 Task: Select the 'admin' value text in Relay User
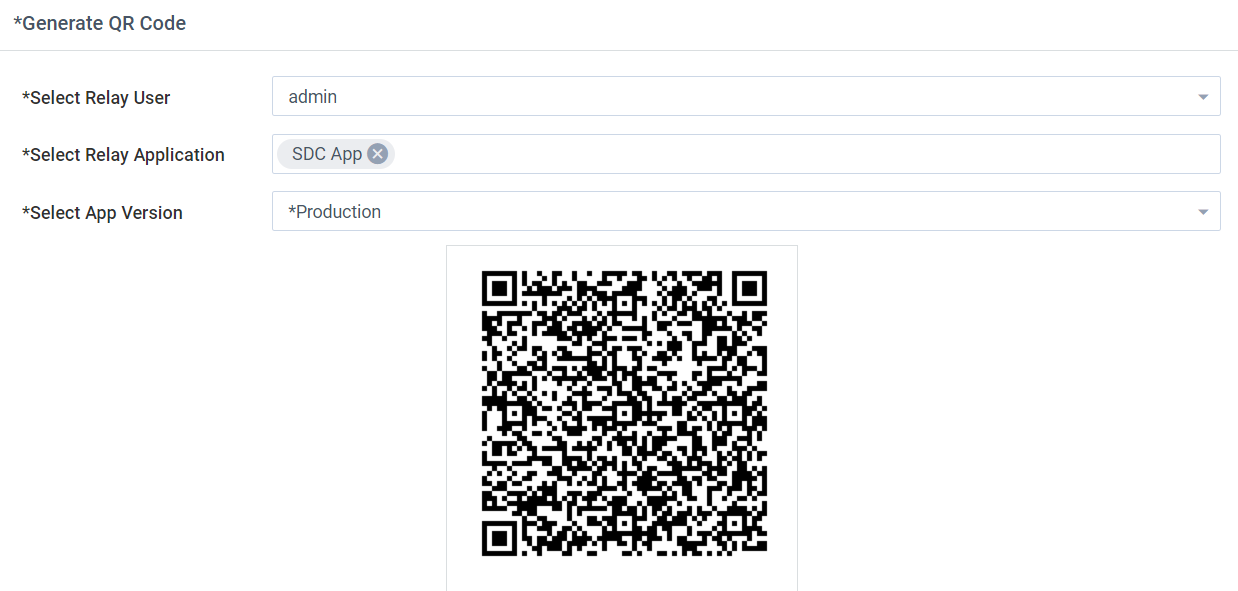click(x=312, y=97)
